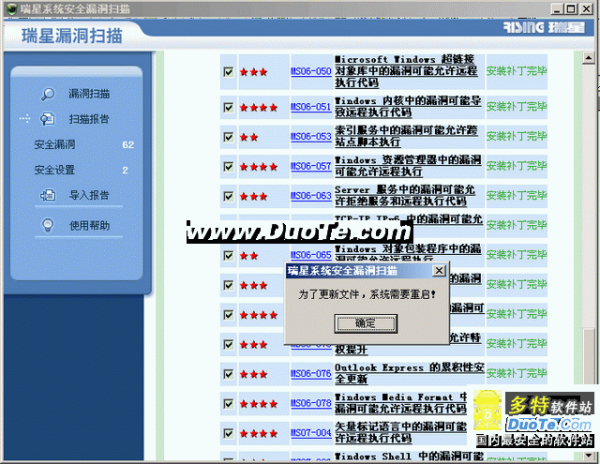Open the MS06-076 bulletin link
Viewport: 600px width, 464px height.
tap(311, 373)
